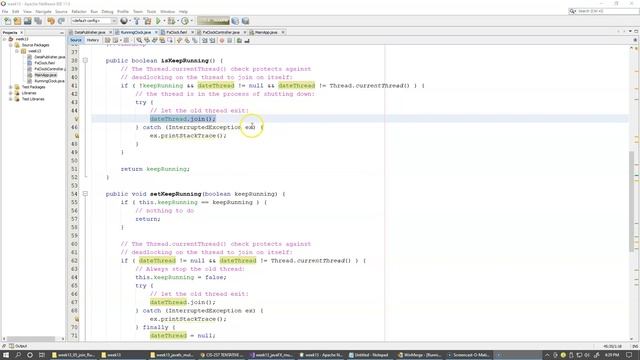The width and height of the screenshot is (640, 360).
Task: Run the project with green play icon
Action: 158,21
